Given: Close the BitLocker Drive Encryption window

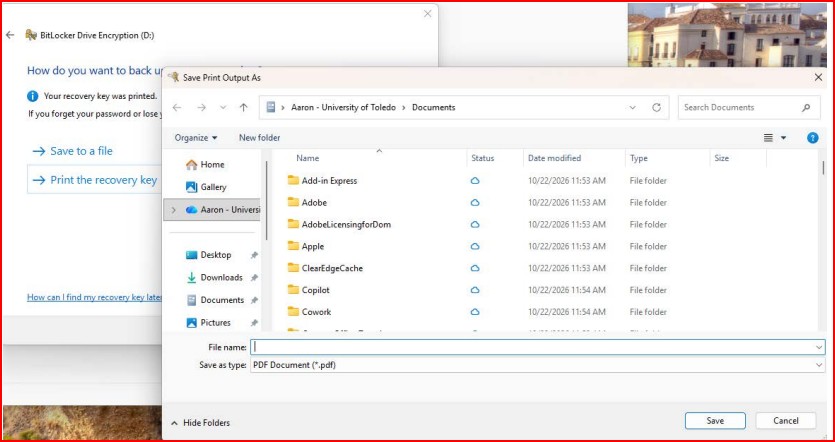Looking at the screenshot, I should click(428, 14).
